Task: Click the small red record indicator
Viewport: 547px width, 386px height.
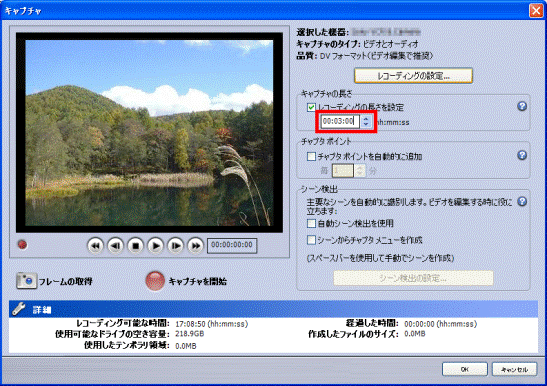Action: [x=22, y=245]
